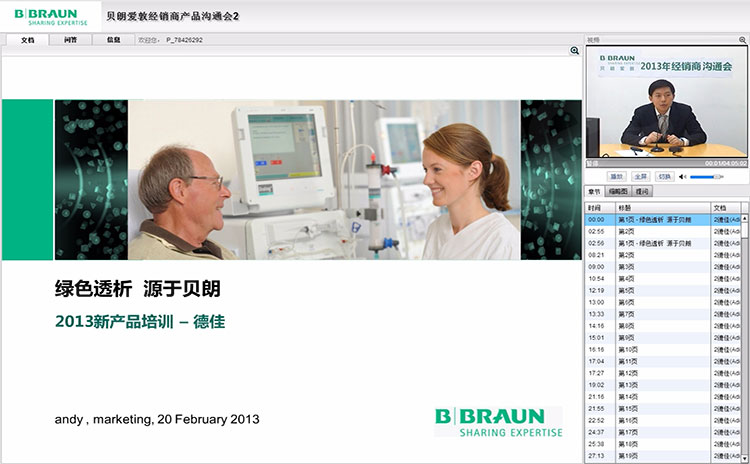Jump to chapter 第5页
This screenshot has width=750, height=464.
pos(662,290)
